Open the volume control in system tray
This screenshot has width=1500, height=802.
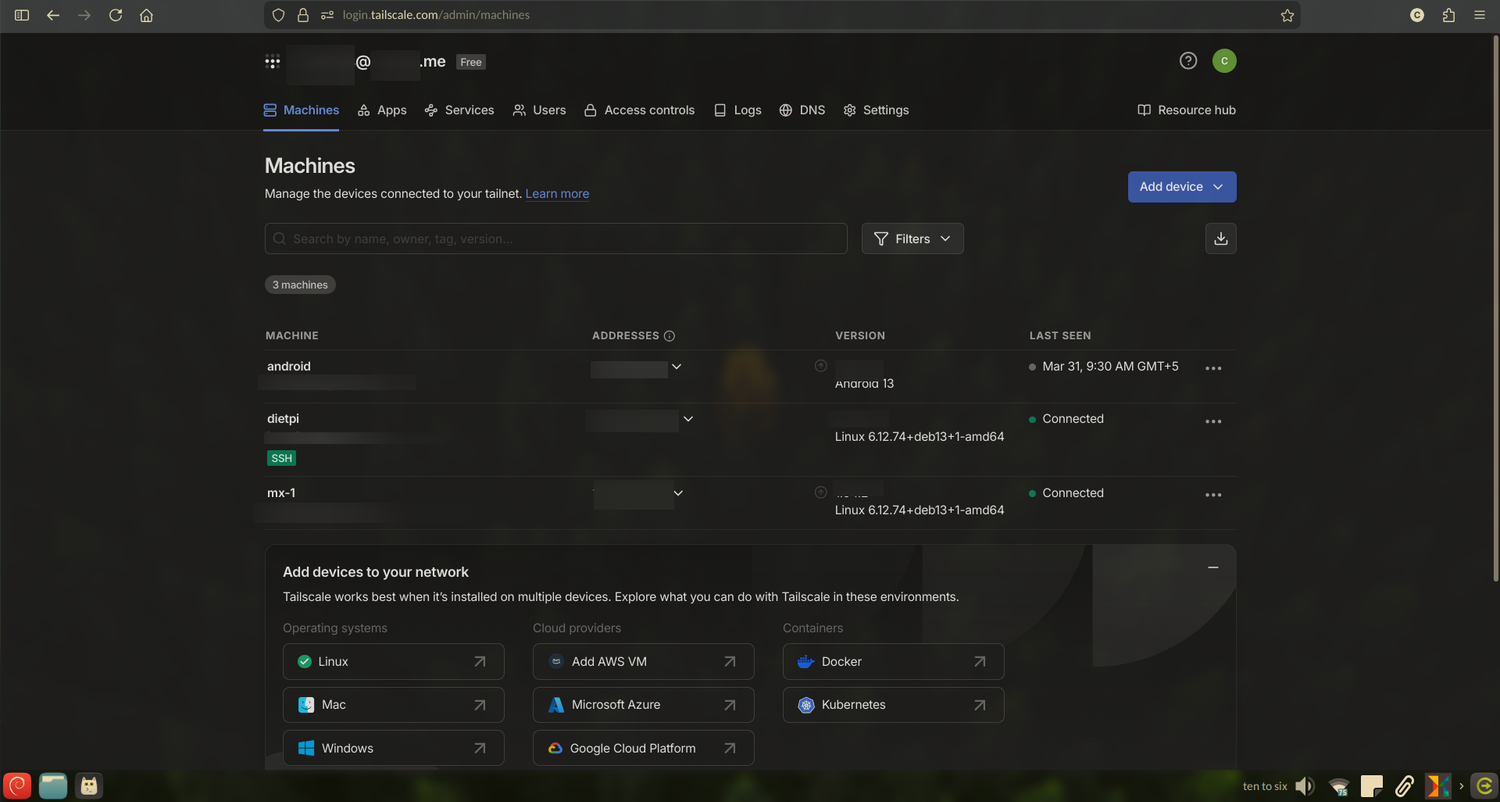[x=1305, y=786]
